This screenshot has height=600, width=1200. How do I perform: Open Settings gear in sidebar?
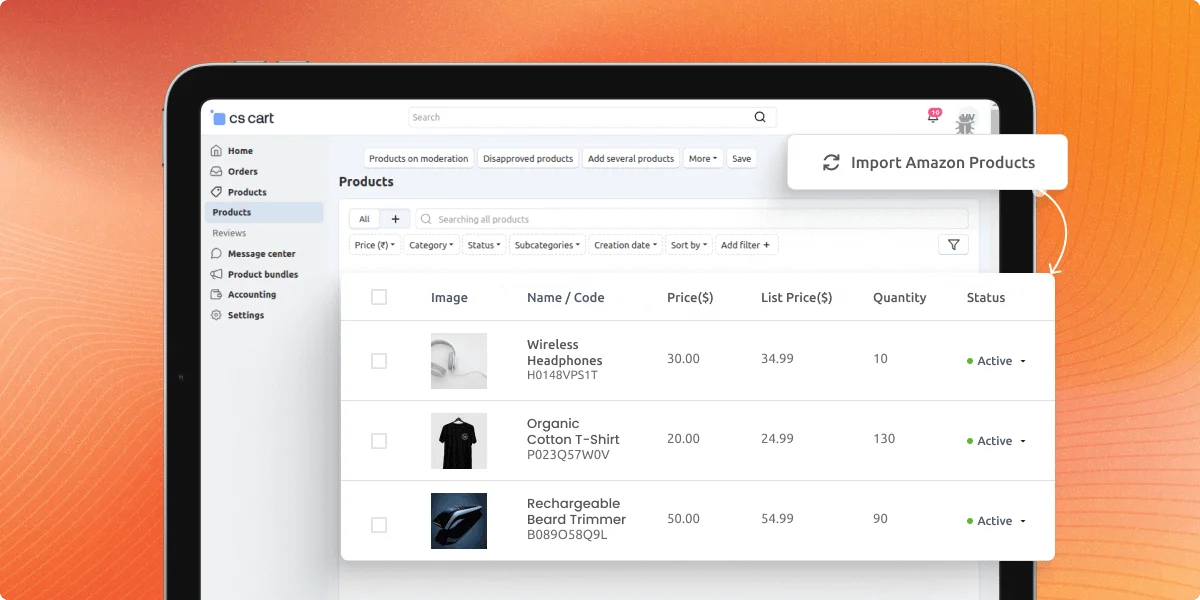pyautogui.click(x=244, y=315)
